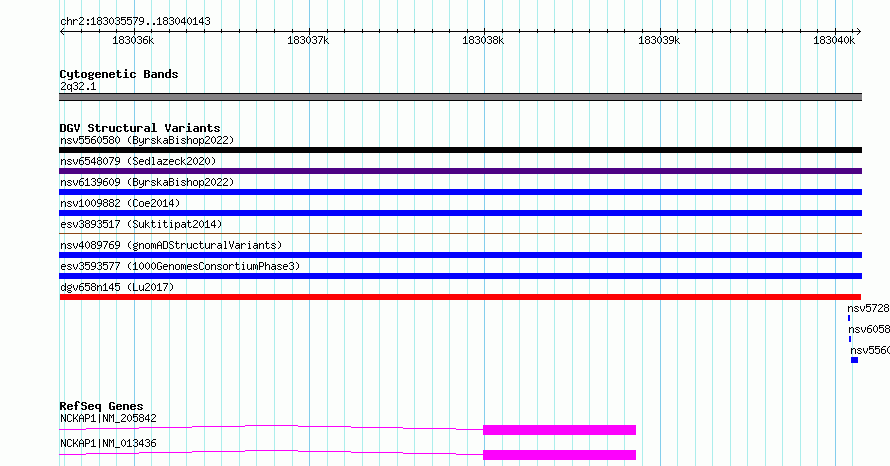Image resolution: width=890 pixels, height=466 pixels.
Task: Select the red dgv658n145 variant bar
Action: tap(460, 297)
